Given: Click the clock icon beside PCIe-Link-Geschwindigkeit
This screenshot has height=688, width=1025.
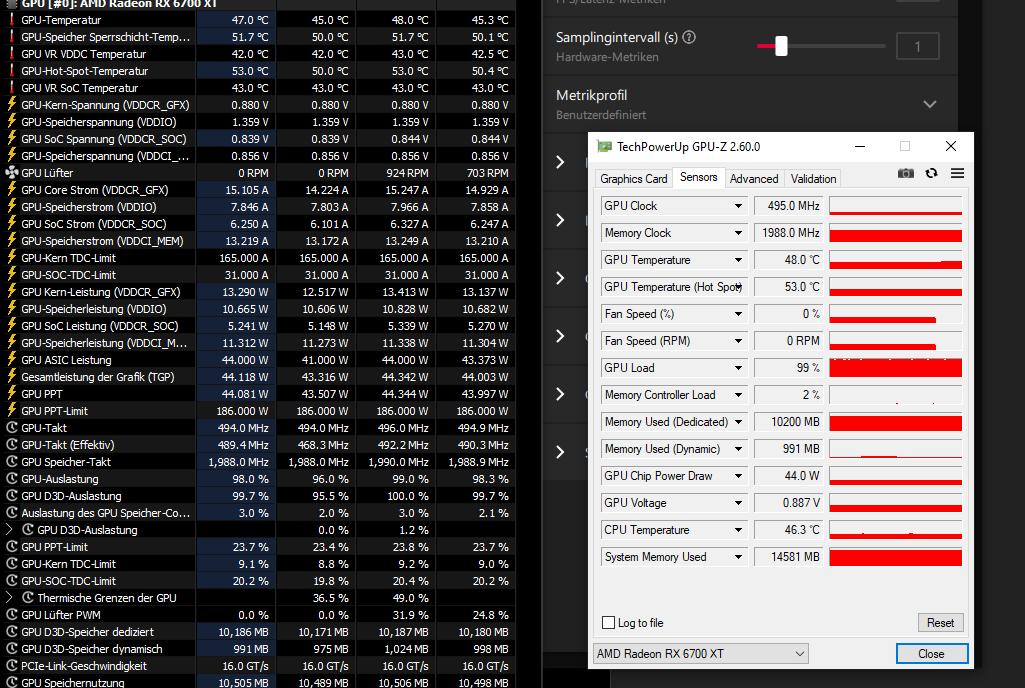Looking at the screenshot, I should pos(12,666).
